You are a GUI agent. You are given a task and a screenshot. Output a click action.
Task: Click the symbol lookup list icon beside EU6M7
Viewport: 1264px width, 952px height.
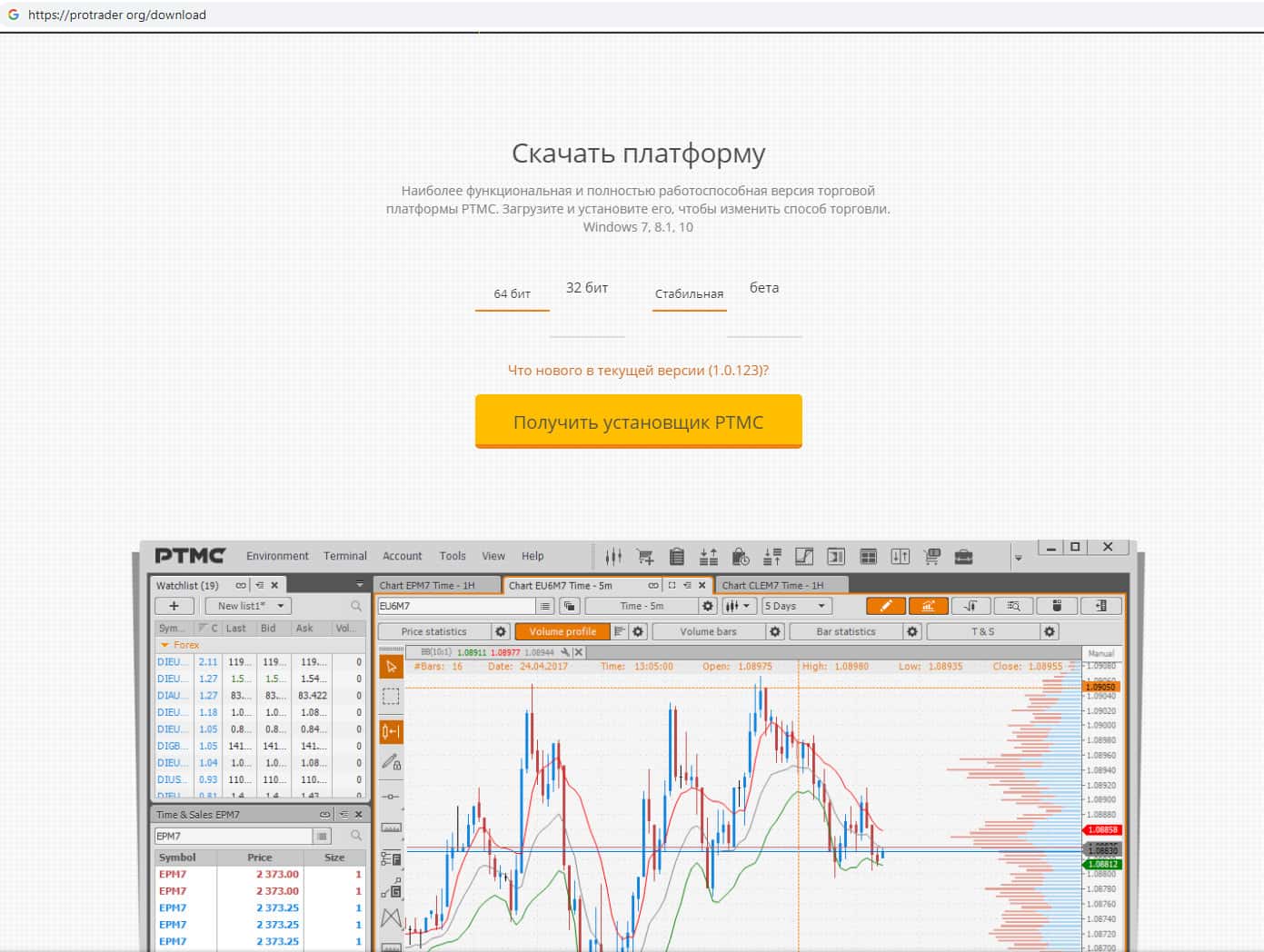[545, 606]
